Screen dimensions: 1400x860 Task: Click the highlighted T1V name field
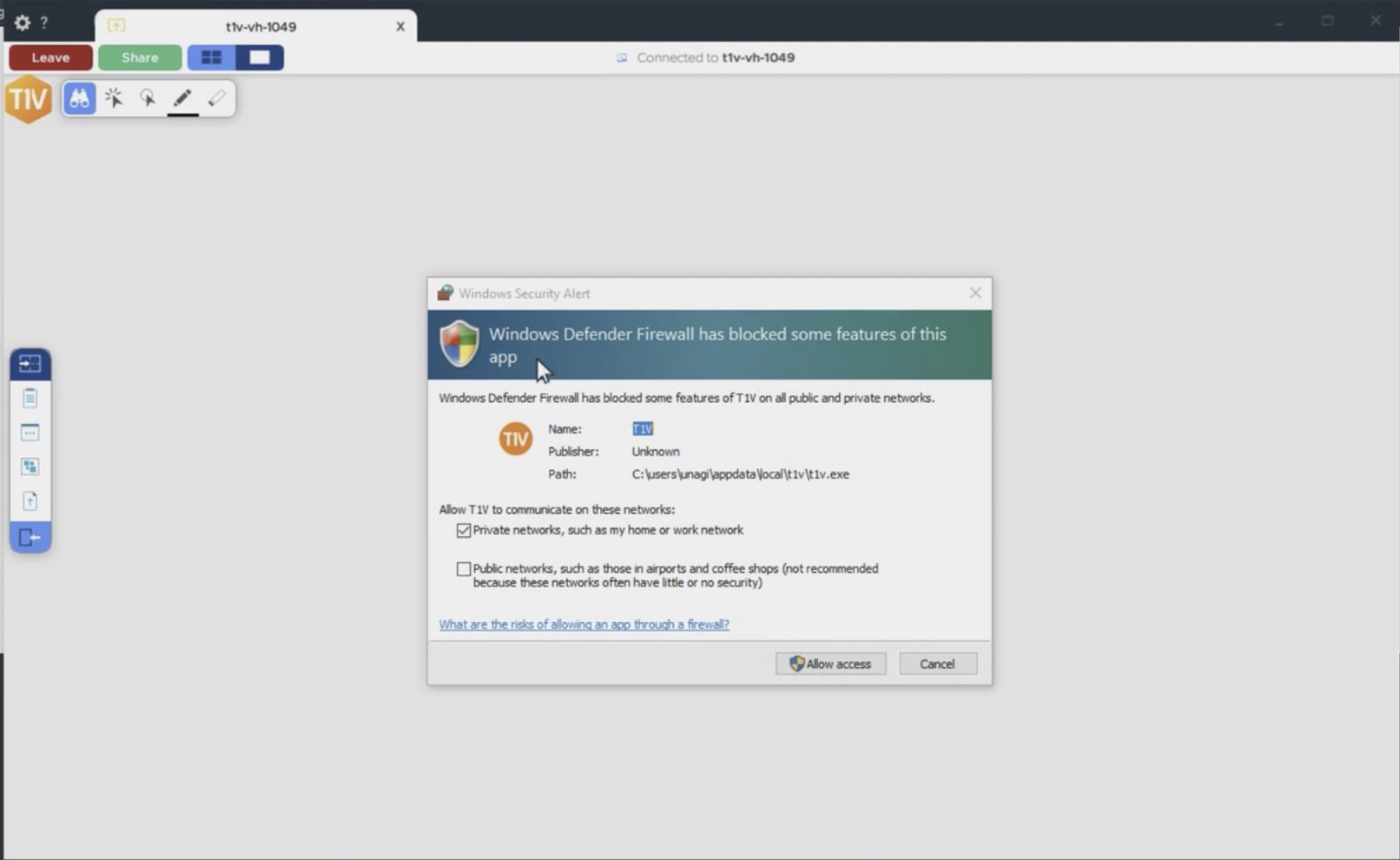pos(643,429)
